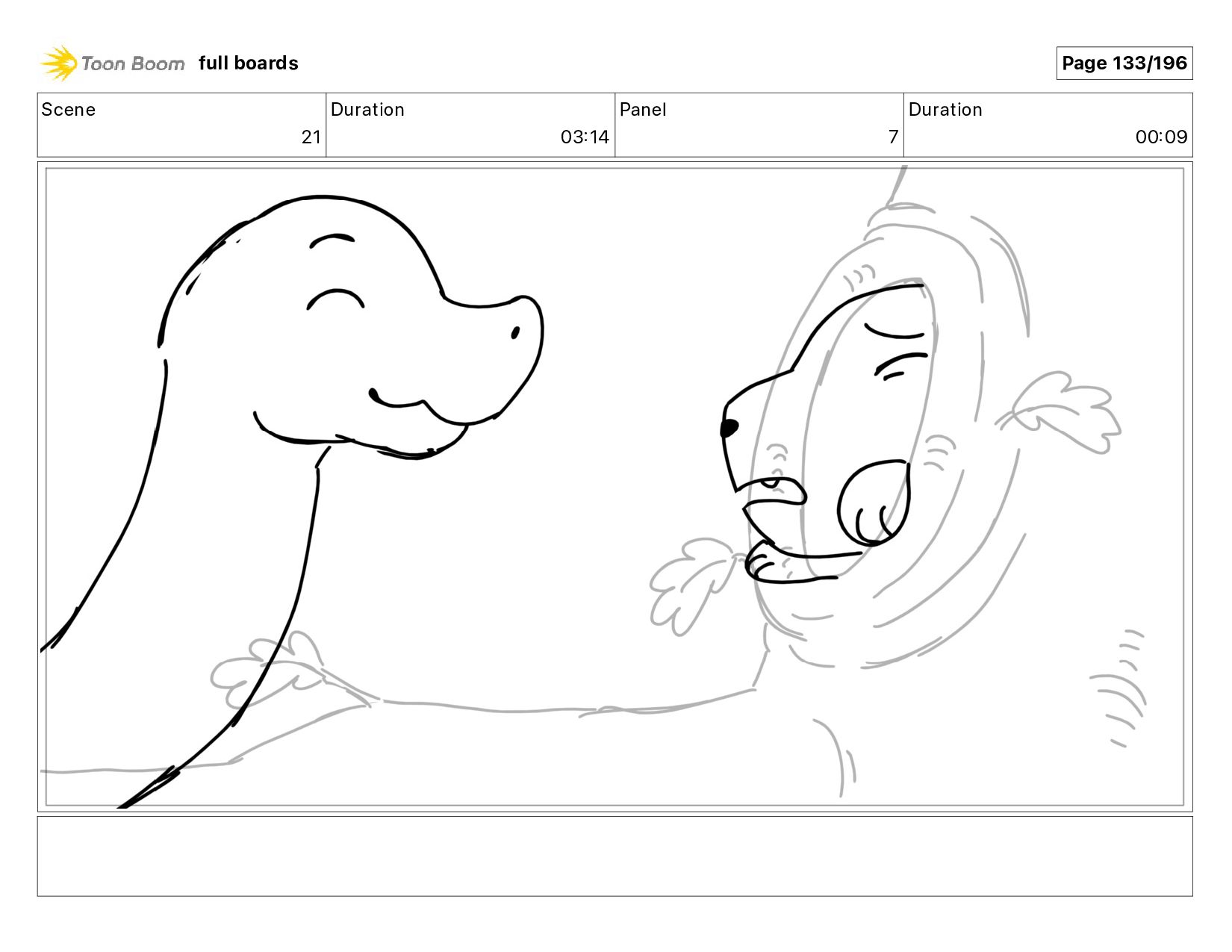The image size is (1232, 952).
Task: Click the 'Page 133/196' page indicator
Action: click(x=1124, y=63)
